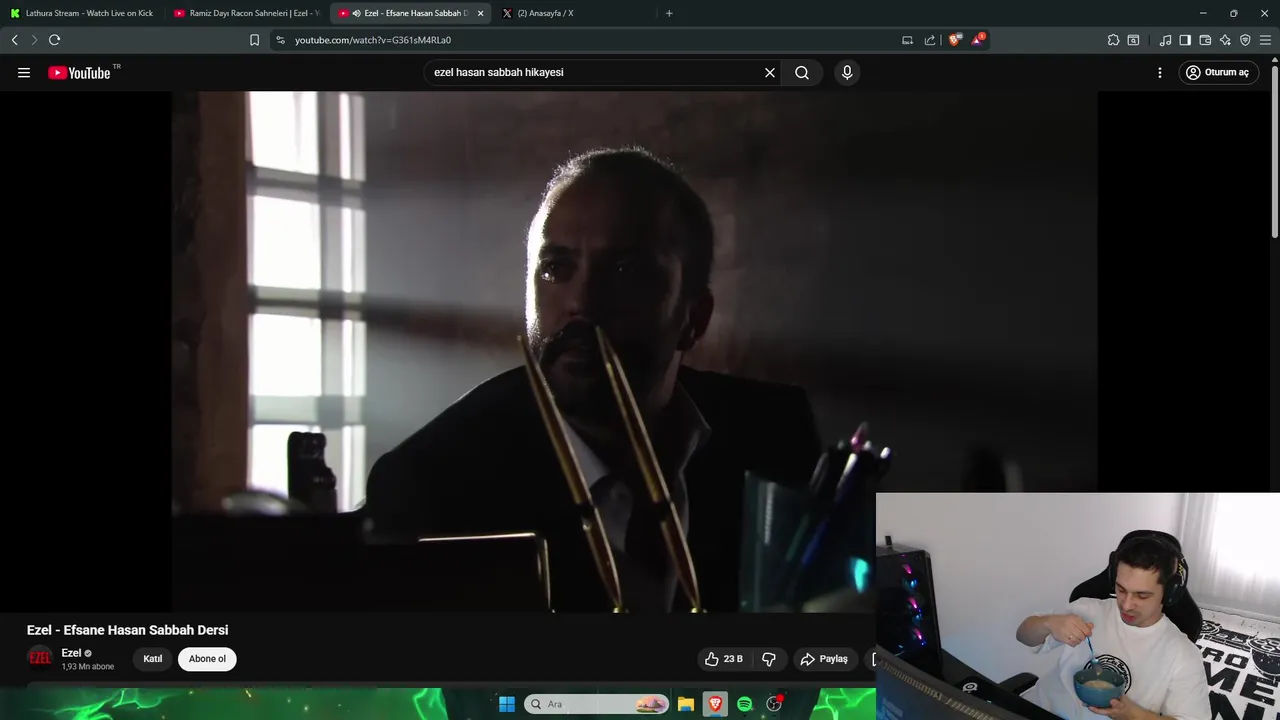Toggle the browser sidebar panel

[1185, 40]
